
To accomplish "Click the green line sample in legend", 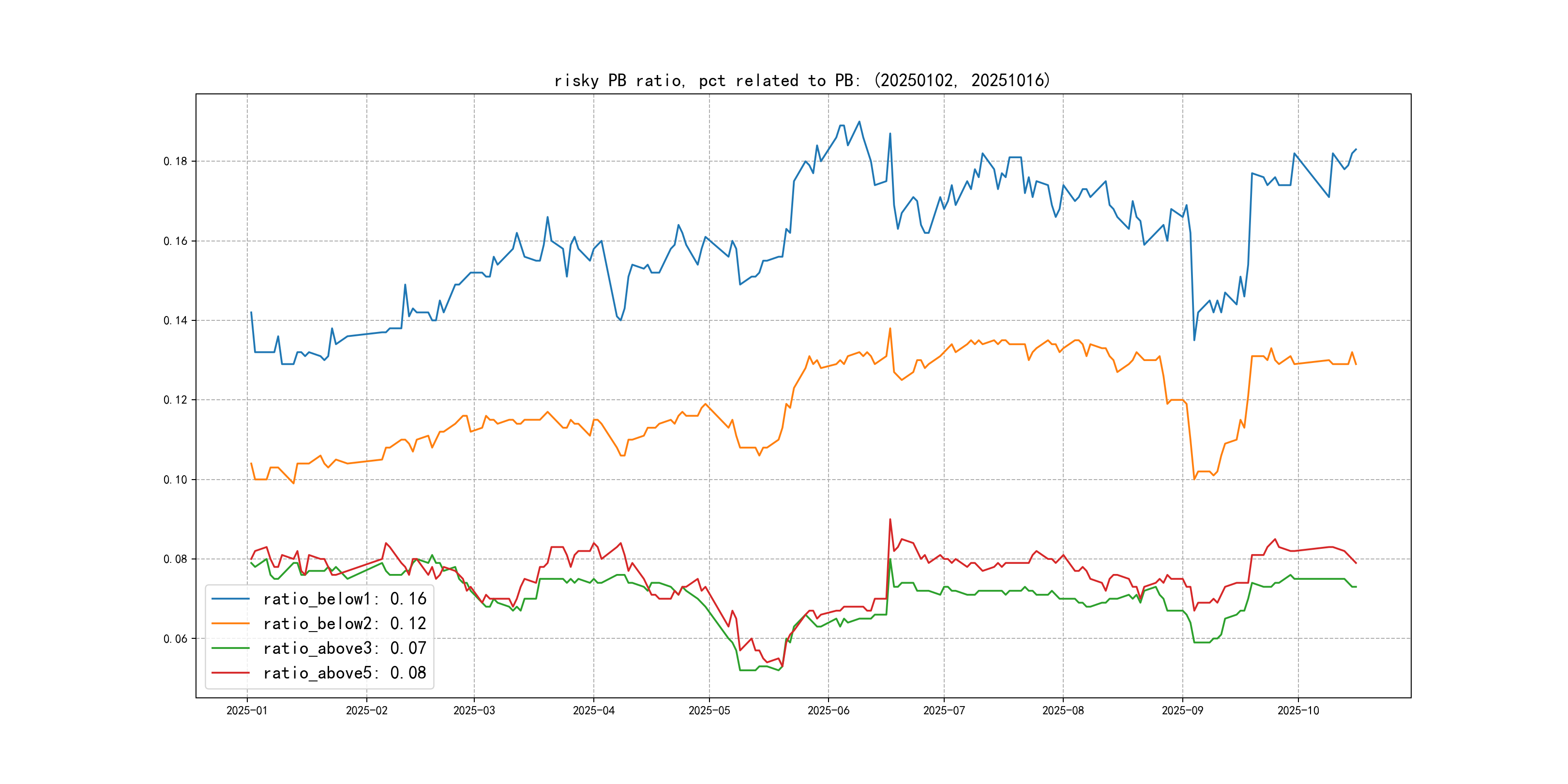I will tap(230, 648).
